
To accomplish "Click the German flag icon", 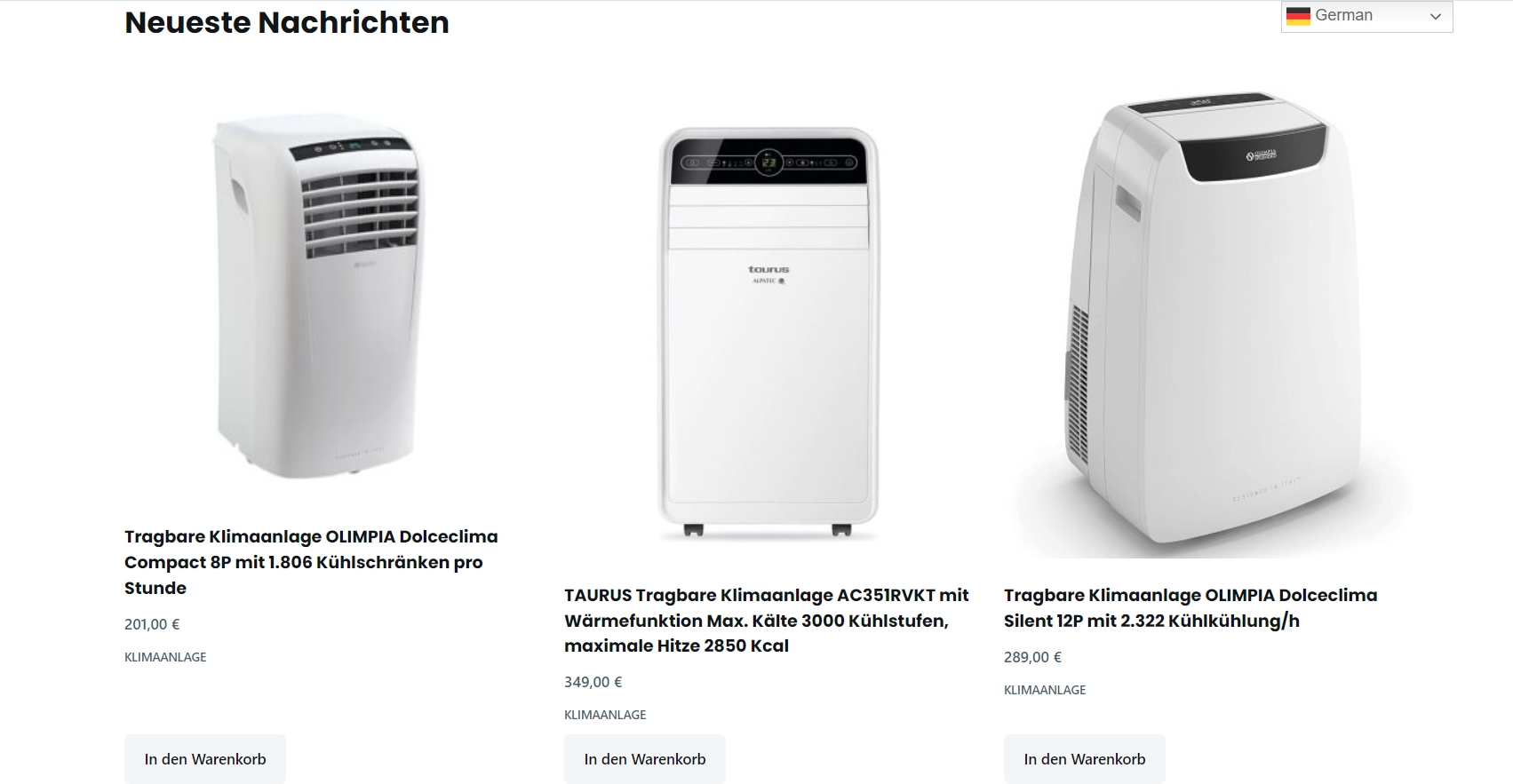I will point(1298,16).
